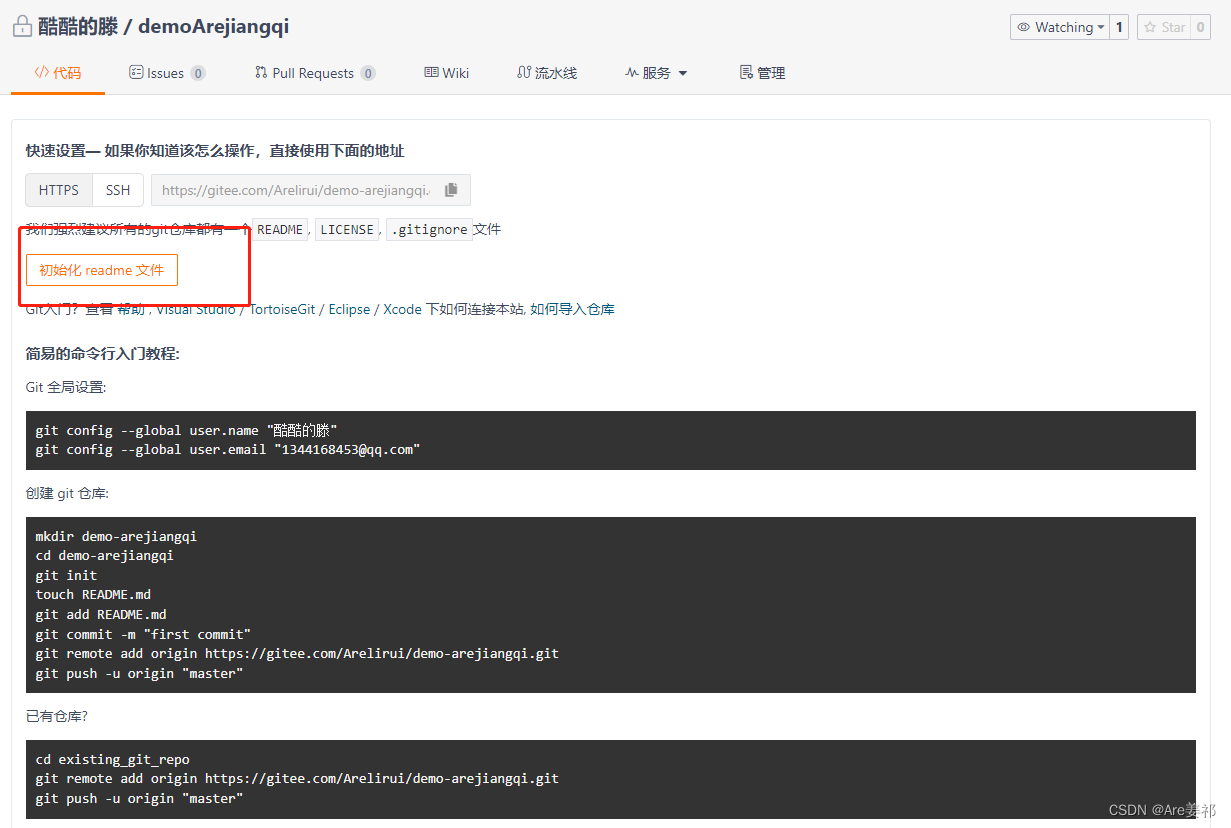The height and width of the screenshot is (828, 1231).
Task: Click the 流水线 pipeline icon
Action: [x=523, y=72]
